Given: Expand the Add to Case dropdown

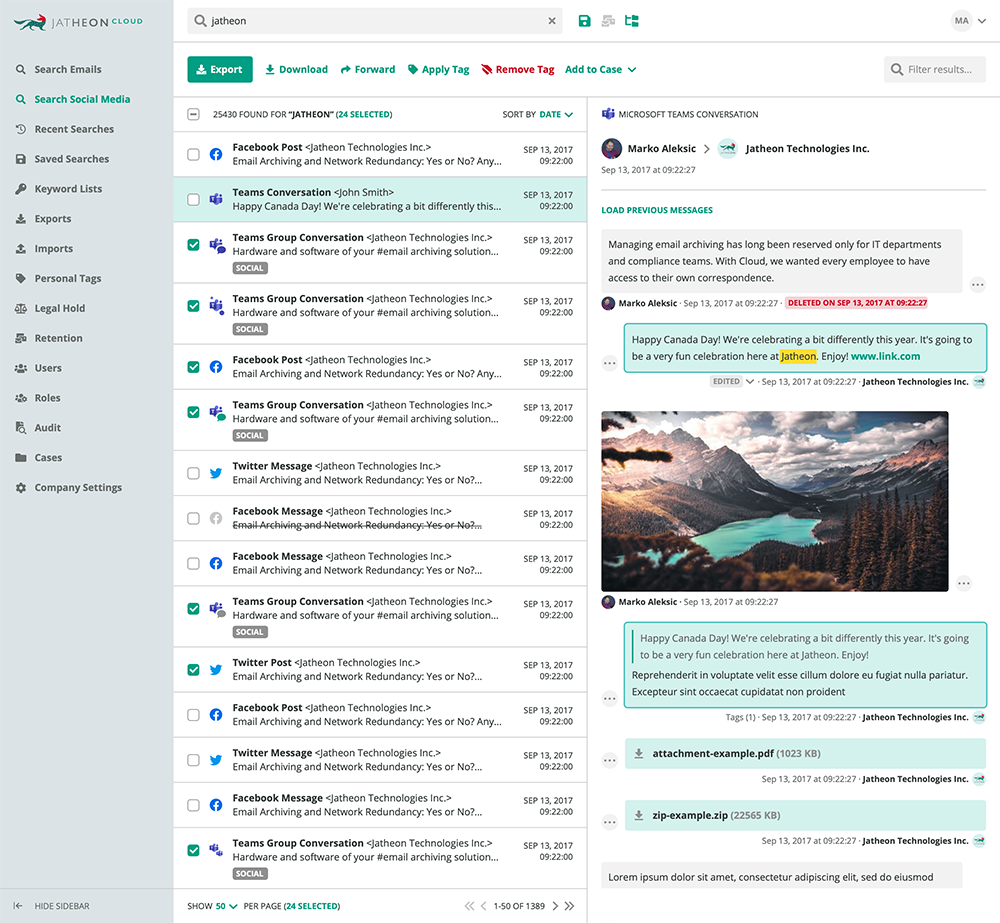Looking at the screenshot, I should click(601, 70).
